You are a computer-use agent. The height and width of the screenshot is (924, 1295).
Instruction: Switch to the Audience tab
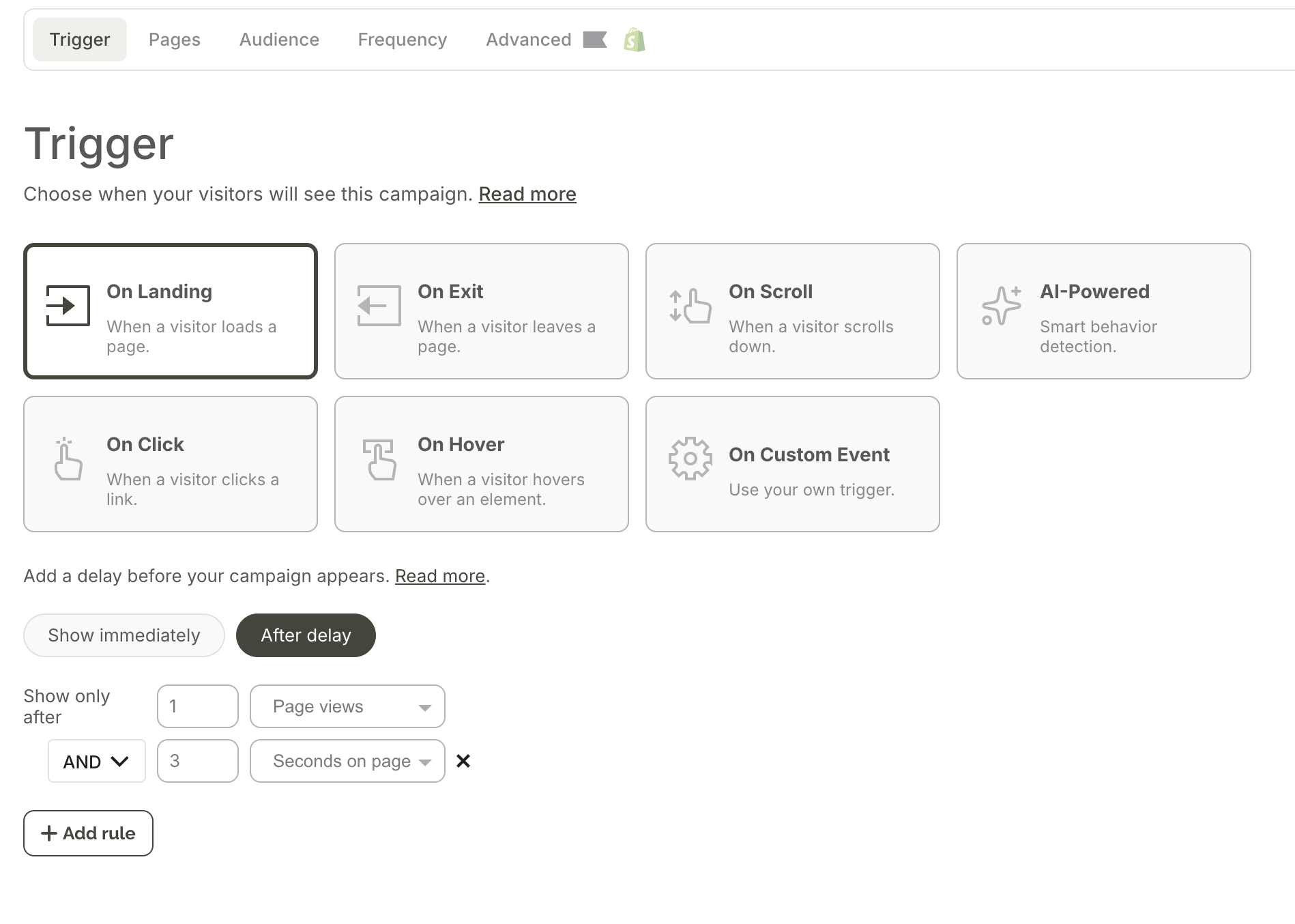pyautogui.click(x=279, y=40)
